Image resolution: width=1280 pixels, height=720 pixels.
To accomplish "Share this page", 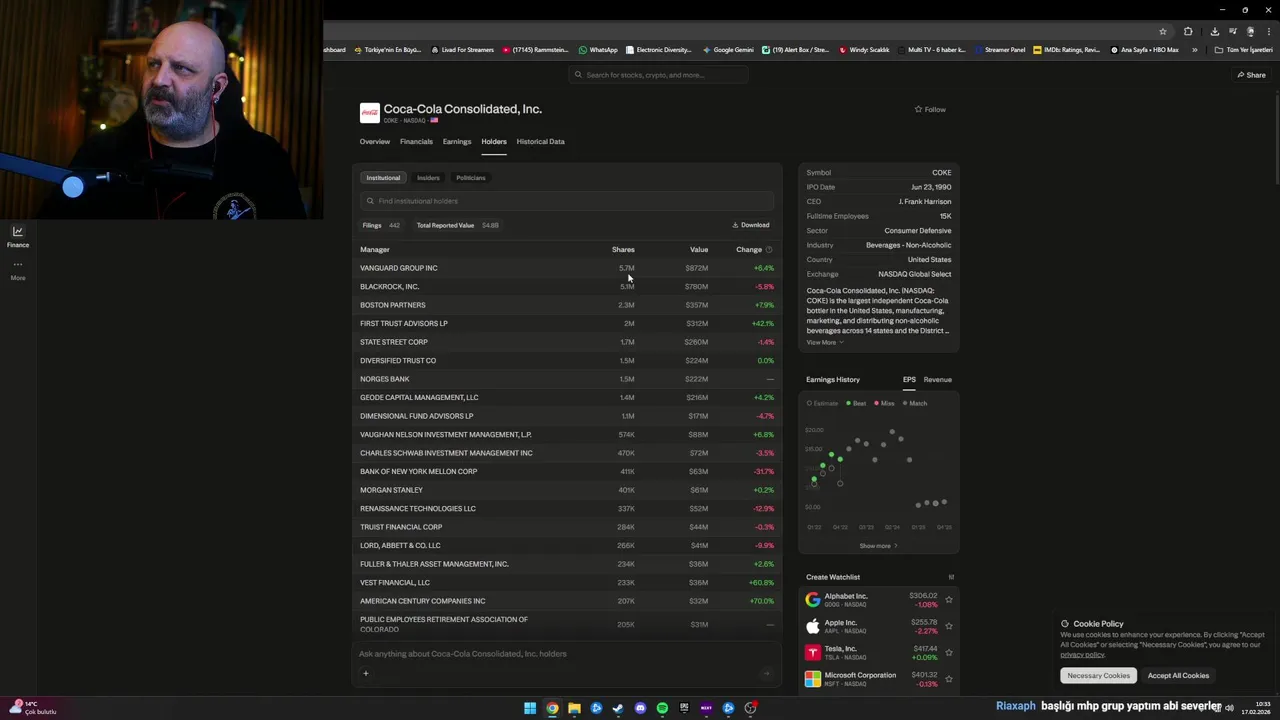I will [x=1251, y=75].
